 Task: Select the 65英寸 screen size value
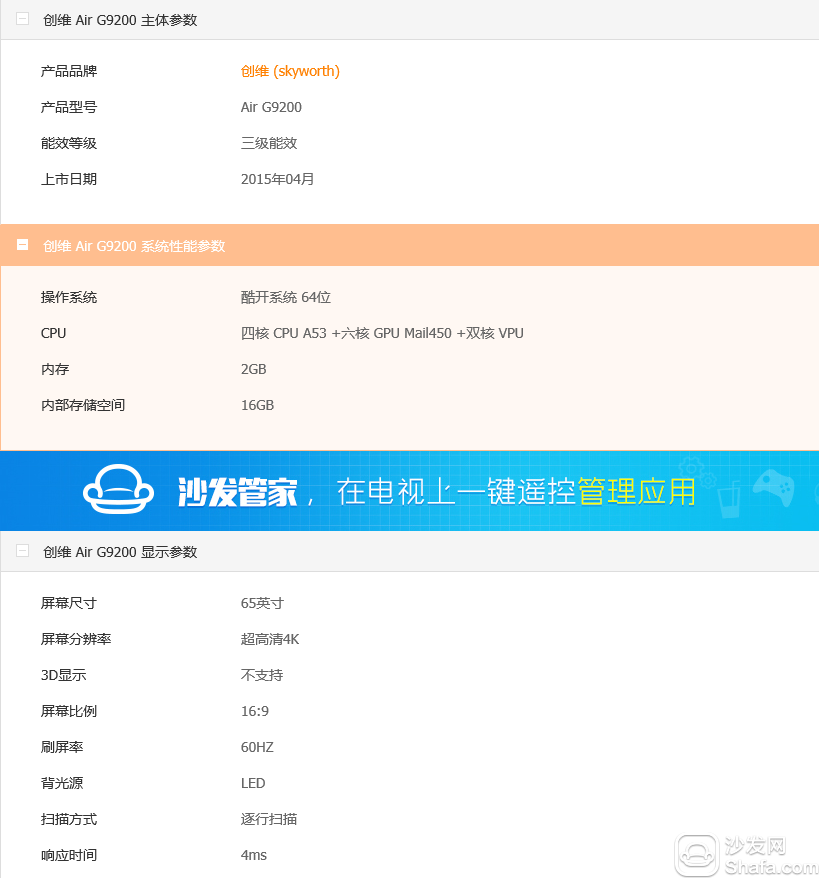pos(262,603)
